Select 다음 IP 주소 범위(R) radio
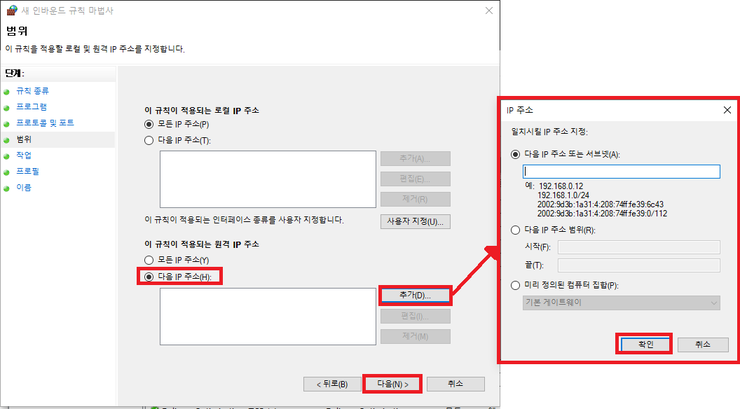 coord(515,229)
